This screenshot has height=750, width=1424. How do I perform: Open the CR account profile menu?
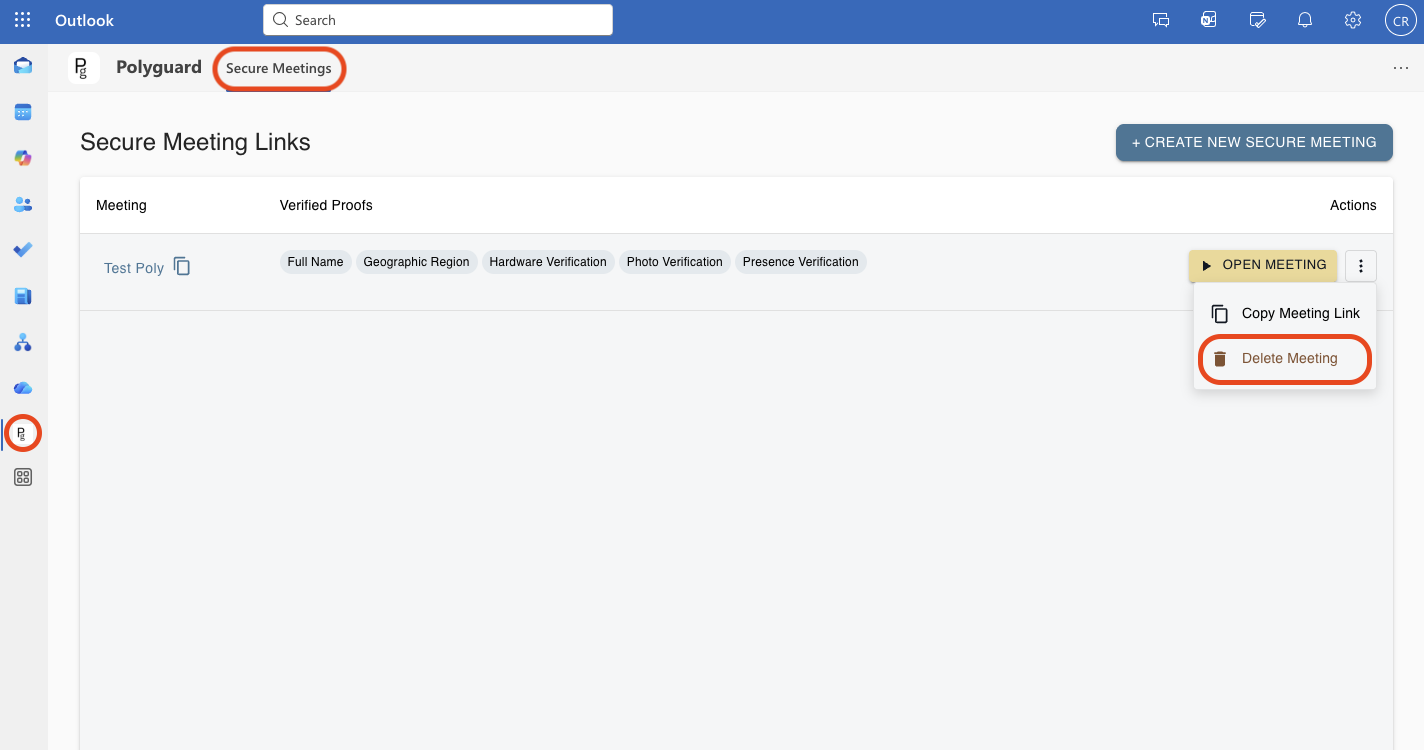coord(1400,20)
